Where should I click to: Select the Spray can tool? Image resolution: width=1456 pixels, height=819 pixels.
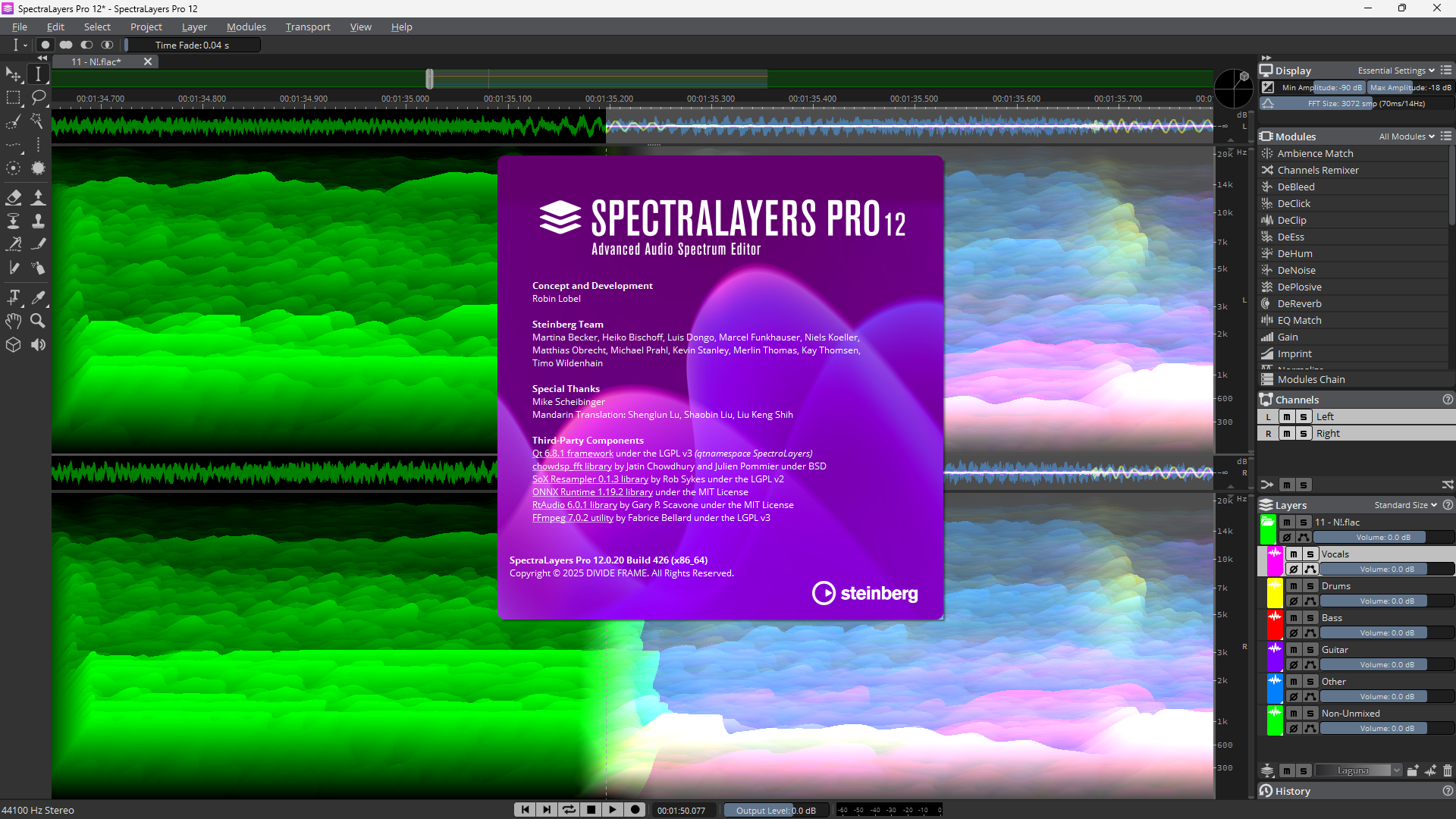pyautogui.click(x=38, y=268)
